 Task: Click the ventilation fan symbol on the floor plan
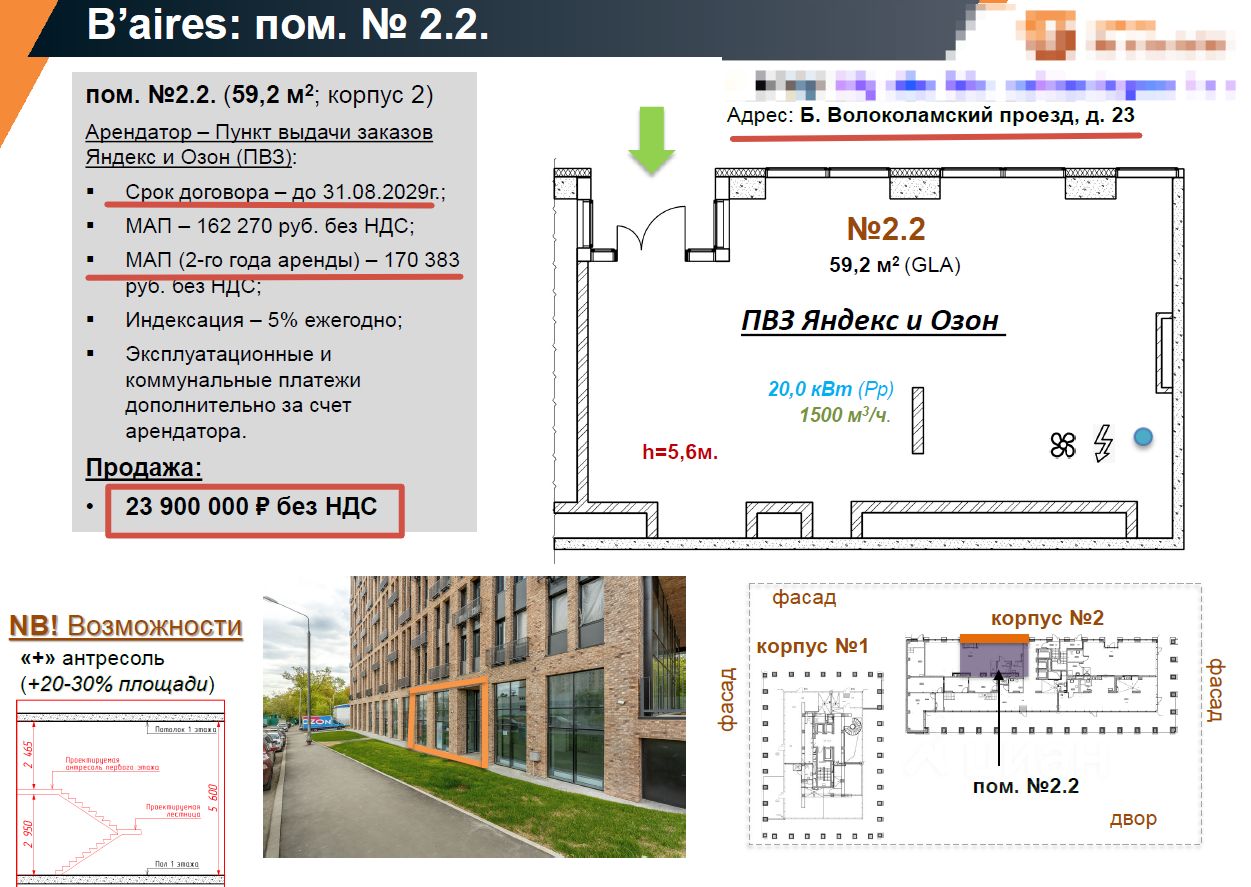click(x=1063, y=445)
